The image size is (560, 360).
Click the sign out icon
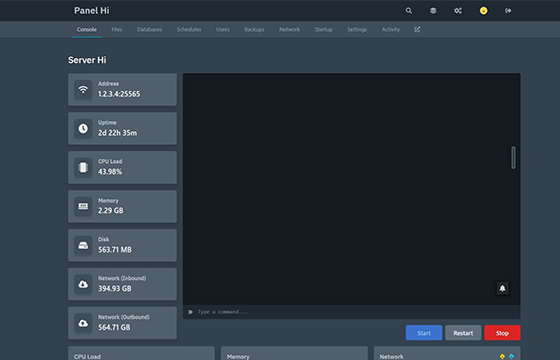(508, 11)
